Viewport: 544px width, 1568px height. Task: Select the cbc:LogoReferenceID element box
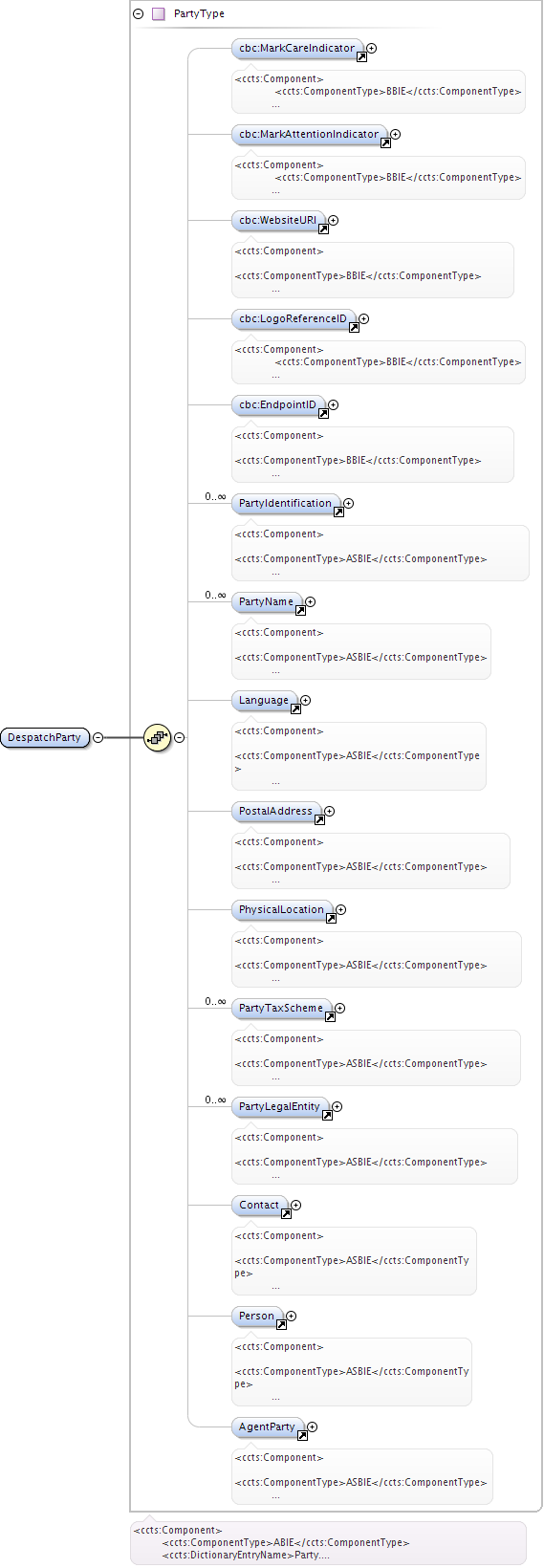point(294,318)
